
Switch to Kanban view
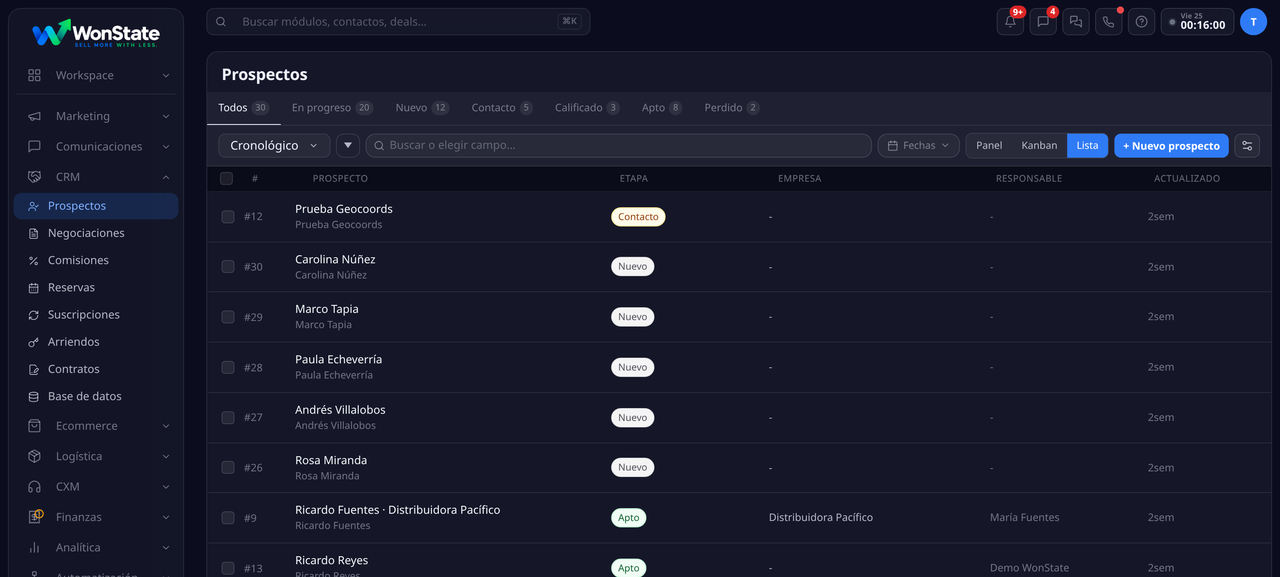(x=1039, y=145)
